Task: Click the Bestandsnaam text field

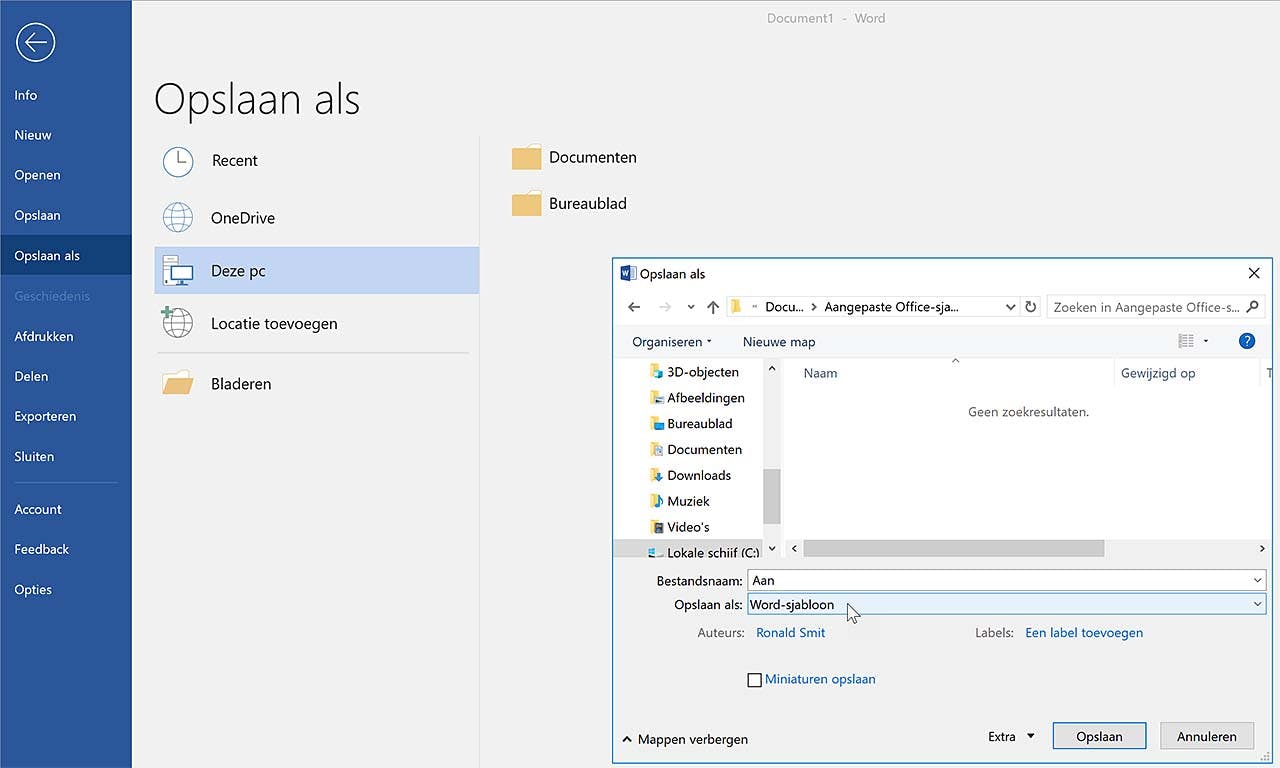Action: (x=1000, y=580)
